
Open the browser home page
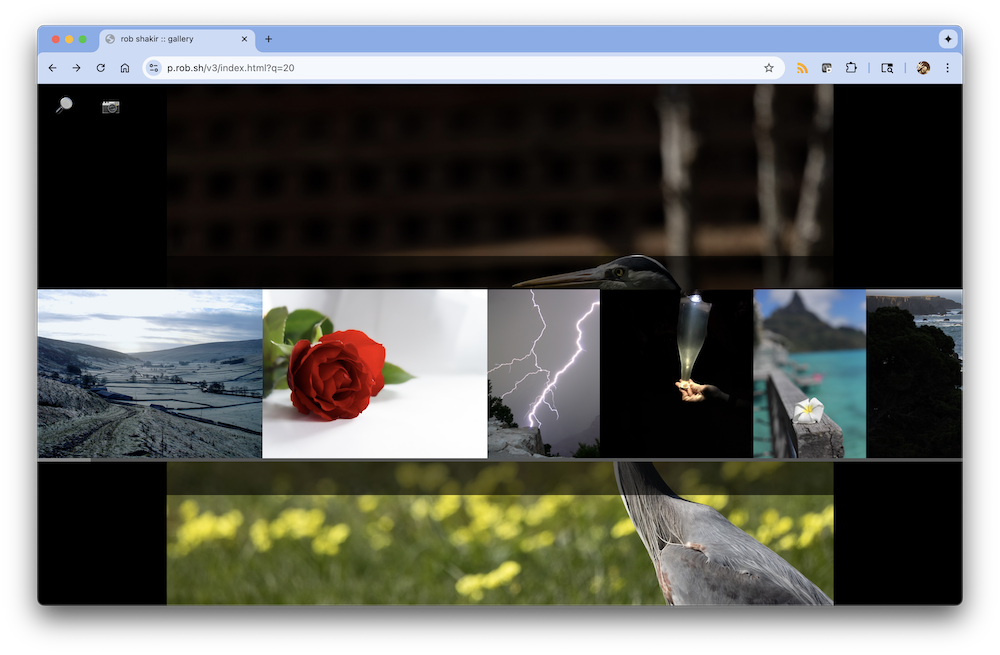(125, 68)
